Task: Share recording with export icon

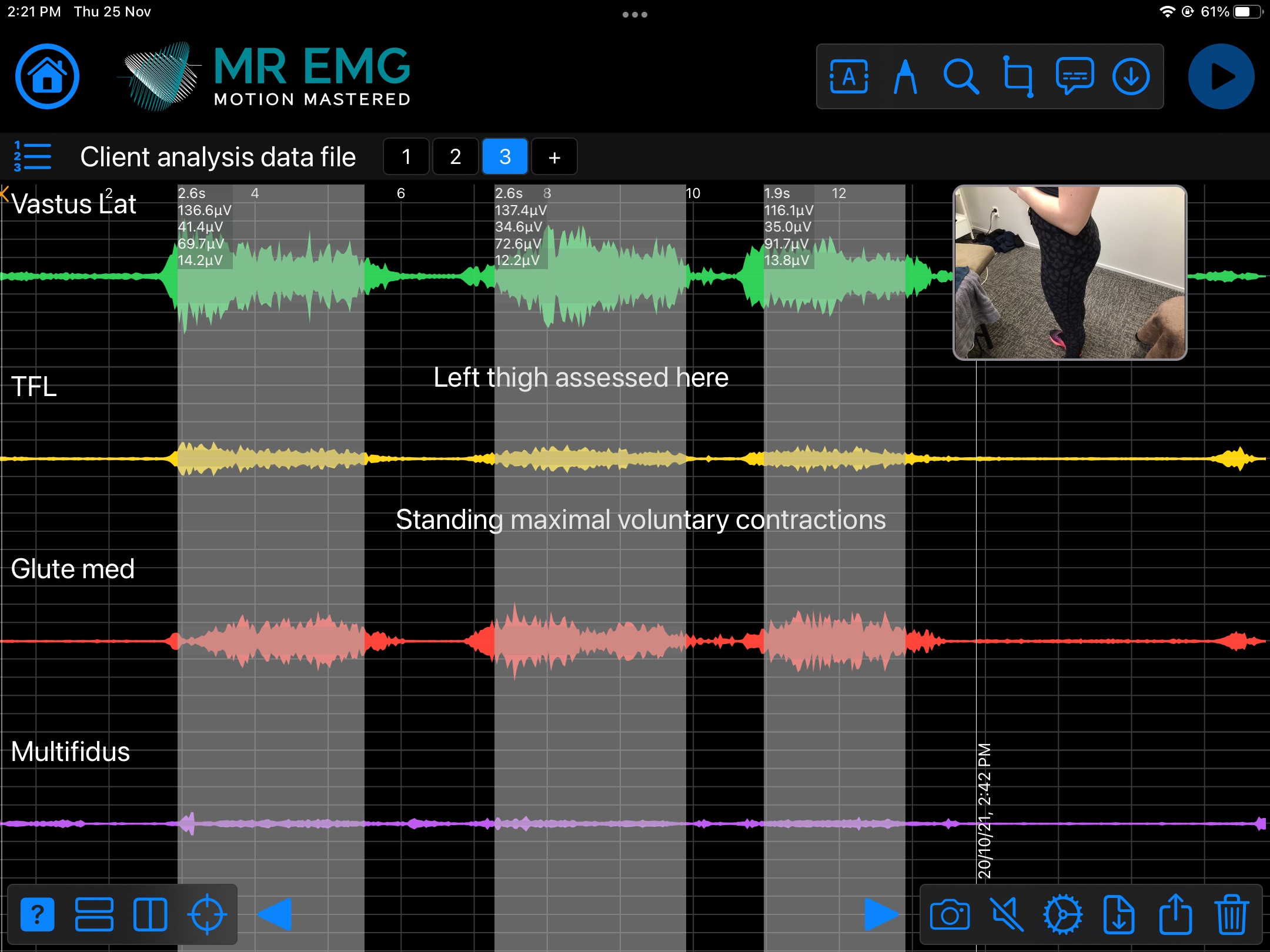Action: [x=1175, y=914]
